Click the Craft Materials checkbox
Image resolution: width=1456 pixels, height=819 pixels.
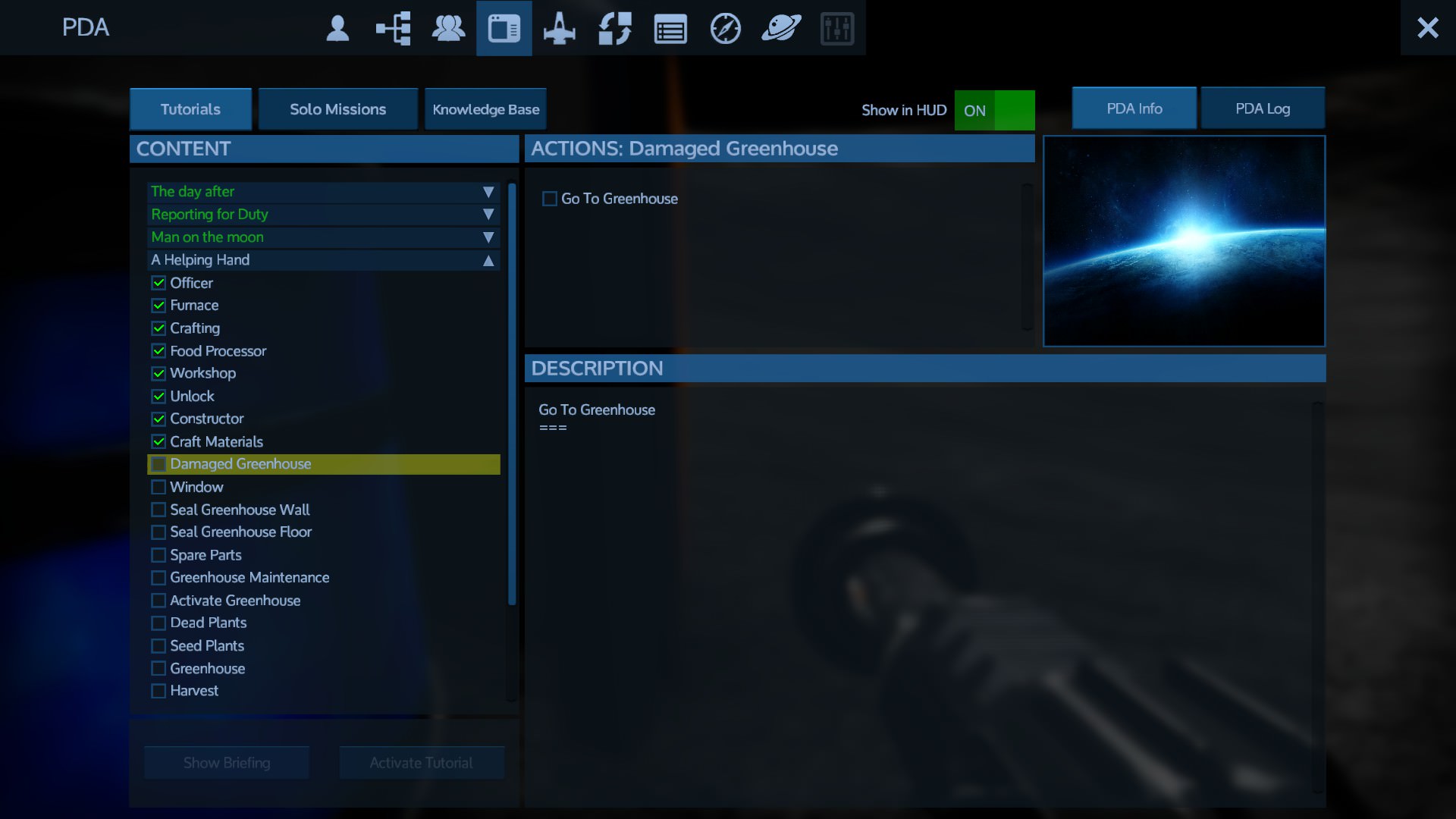click(158, 441)
